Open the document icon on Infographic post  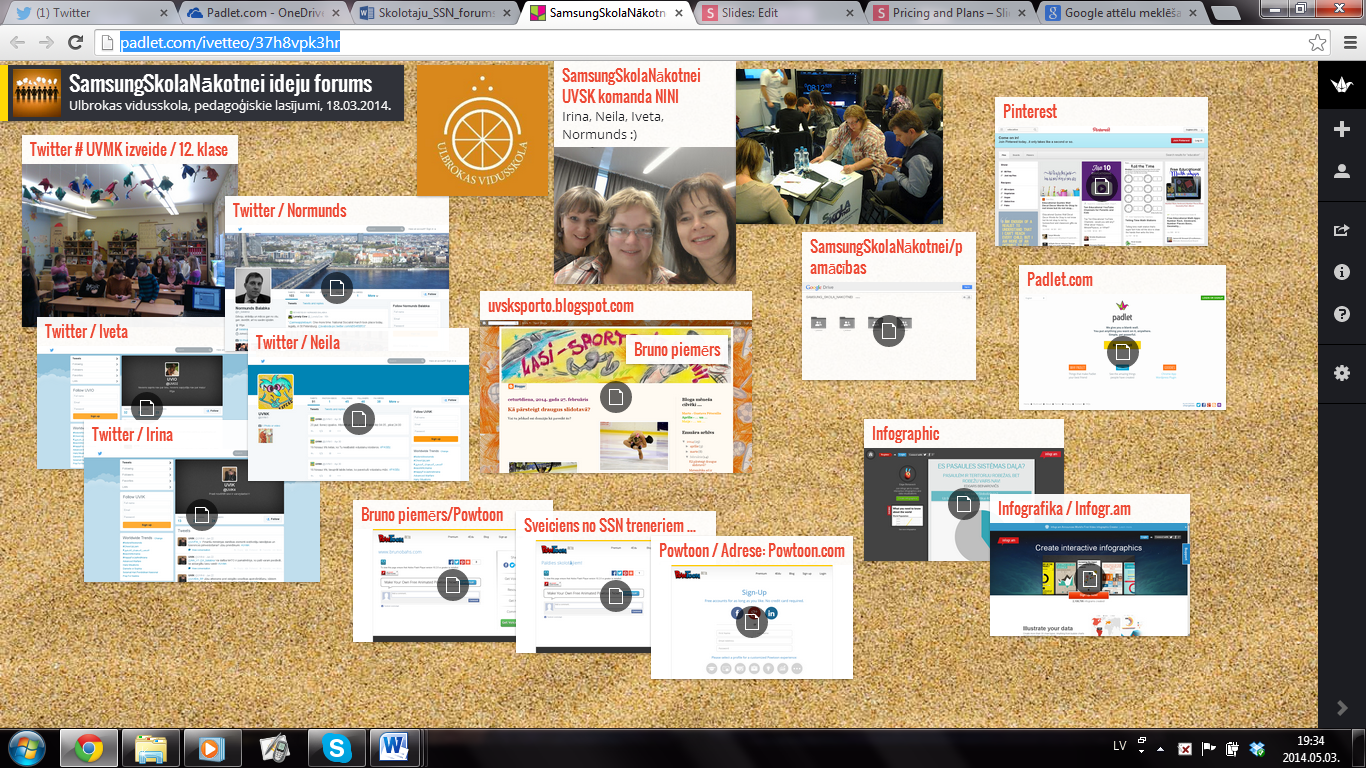(963, 504)
